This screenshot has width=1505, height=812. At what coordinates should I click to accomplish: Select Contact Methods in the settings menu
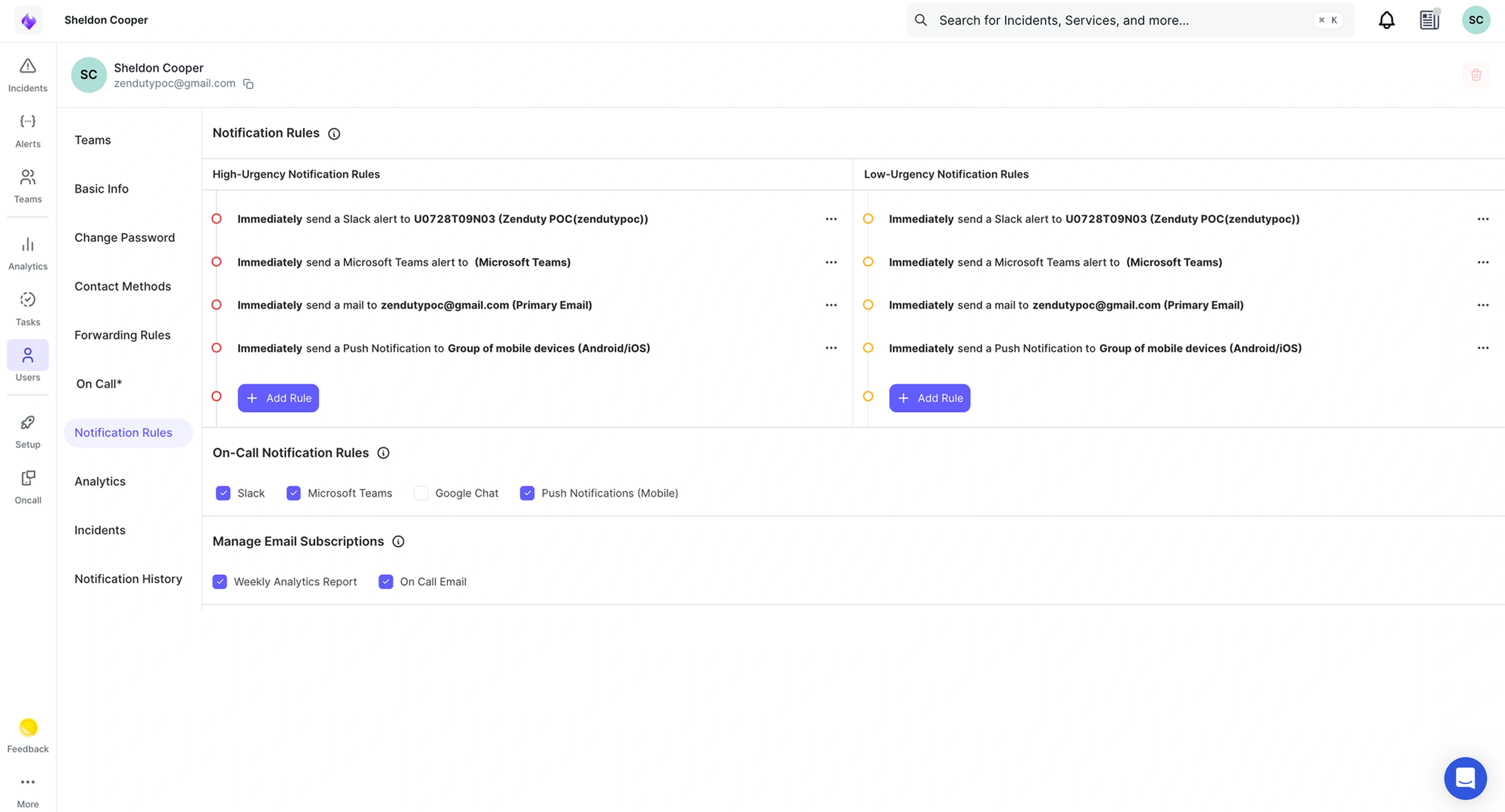(123, 286)
